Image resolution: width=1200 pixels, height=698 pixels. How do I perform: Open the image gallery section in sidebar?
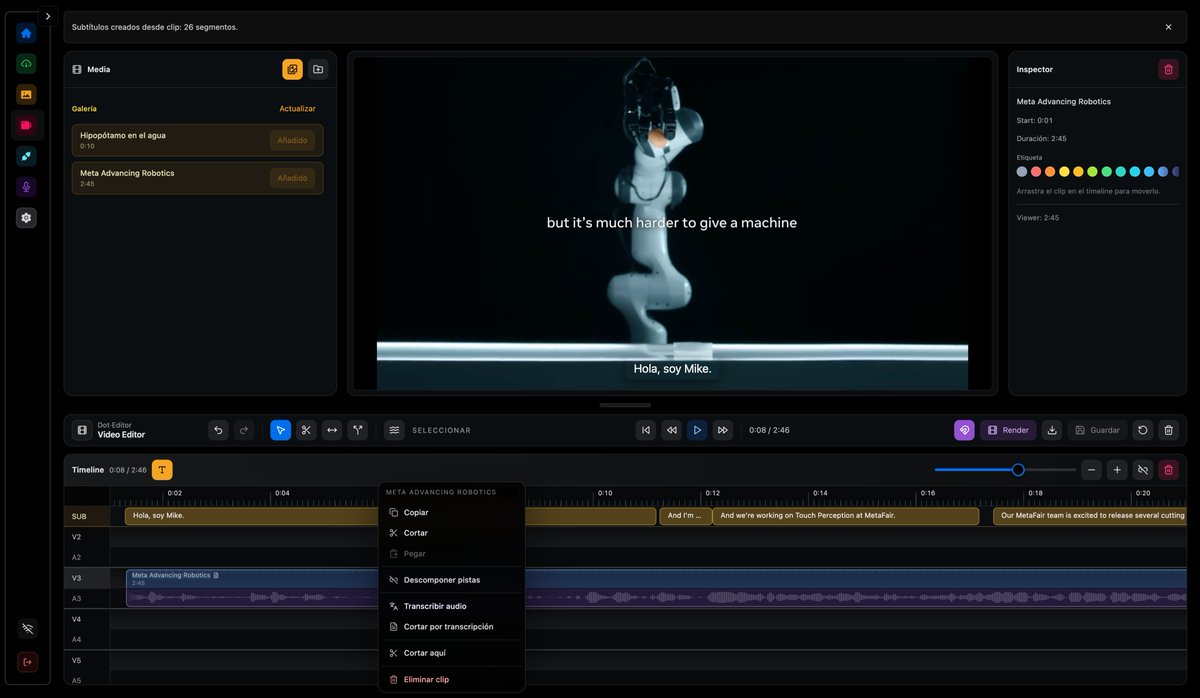(26, 94)
